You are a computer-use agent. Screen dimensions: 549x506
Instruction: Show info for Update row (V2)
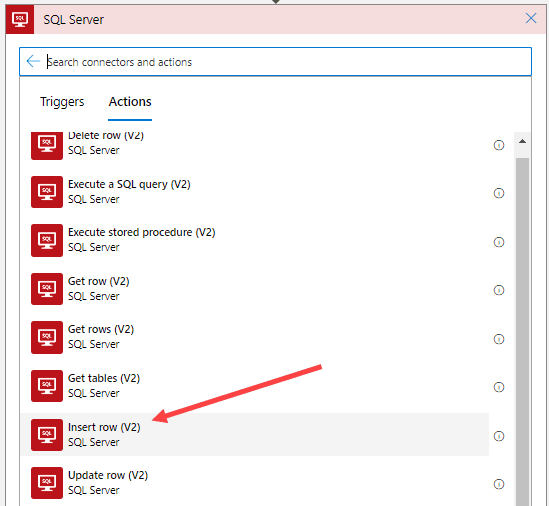pos(499,484)
